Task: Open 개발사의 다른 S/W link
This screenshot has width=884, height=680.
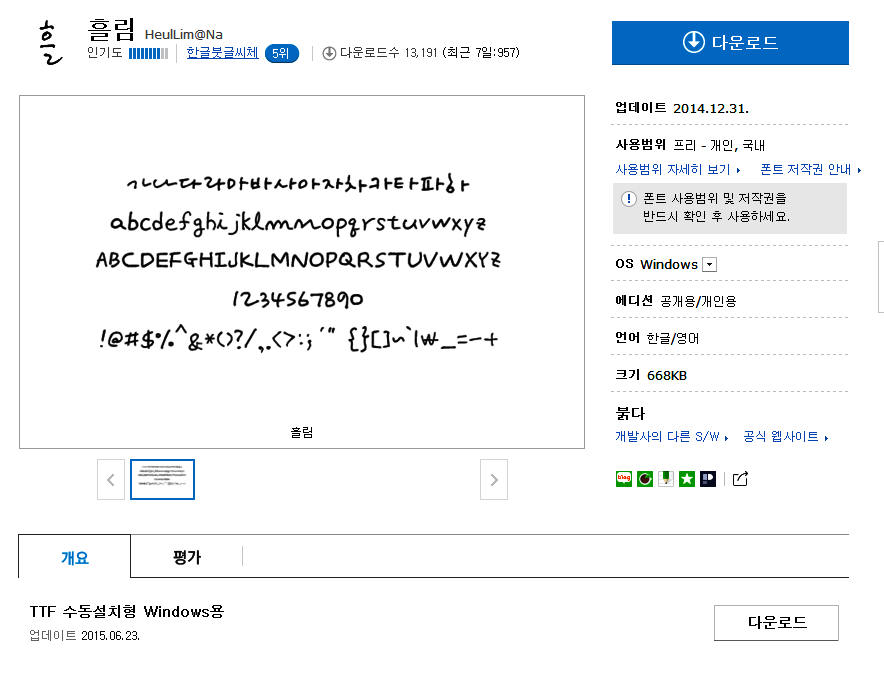Action: tap(671, 436)
